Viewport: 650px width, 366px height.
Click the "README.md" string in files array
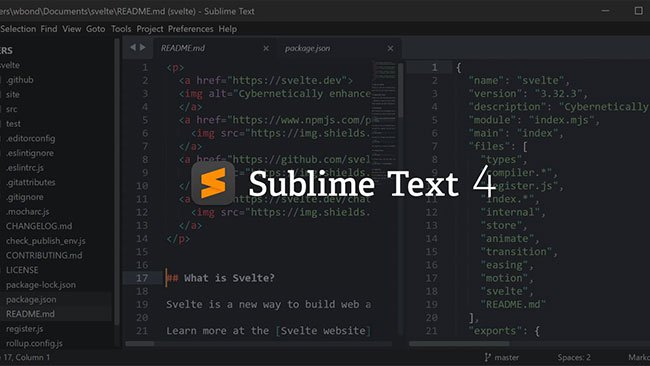513,304
